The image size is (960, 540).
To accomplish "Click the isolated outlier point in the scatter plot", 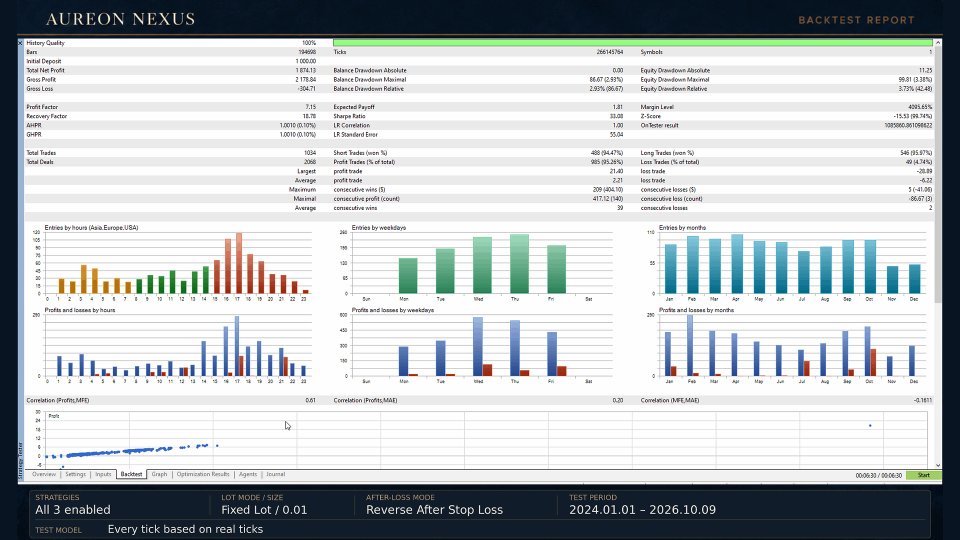I will tap(870, 426).
